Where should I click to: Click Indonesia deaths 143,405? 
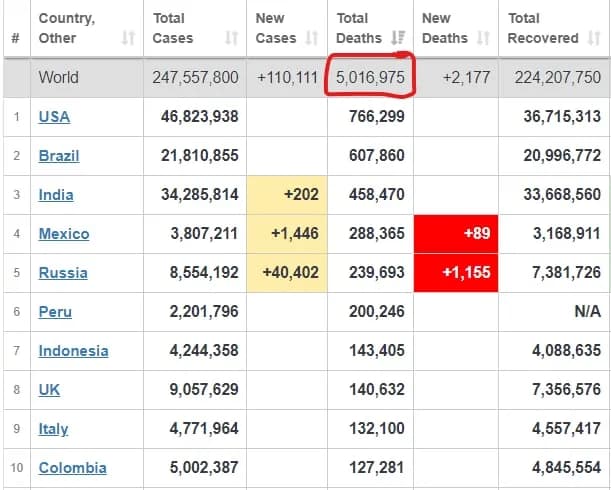pos(377,350)
